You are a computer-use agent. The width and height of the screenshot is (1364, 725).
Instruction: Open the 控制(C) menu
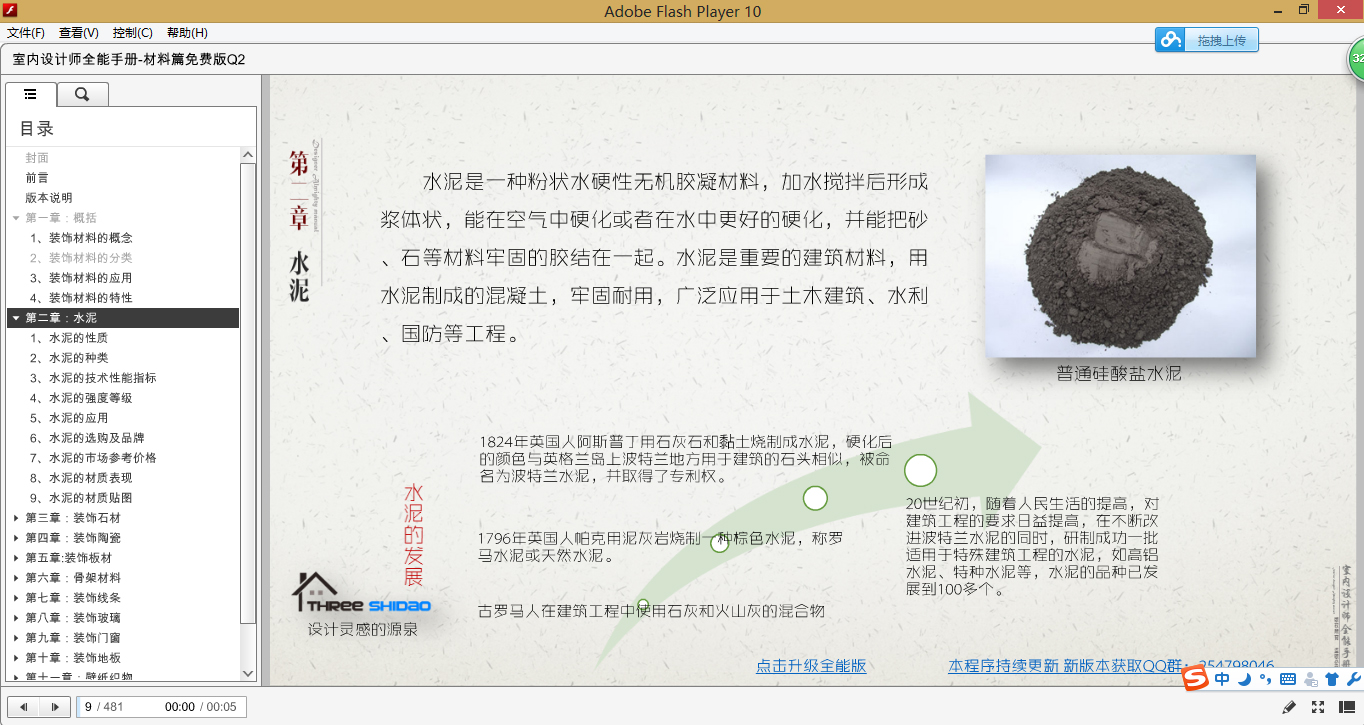[x=133, y=33]
